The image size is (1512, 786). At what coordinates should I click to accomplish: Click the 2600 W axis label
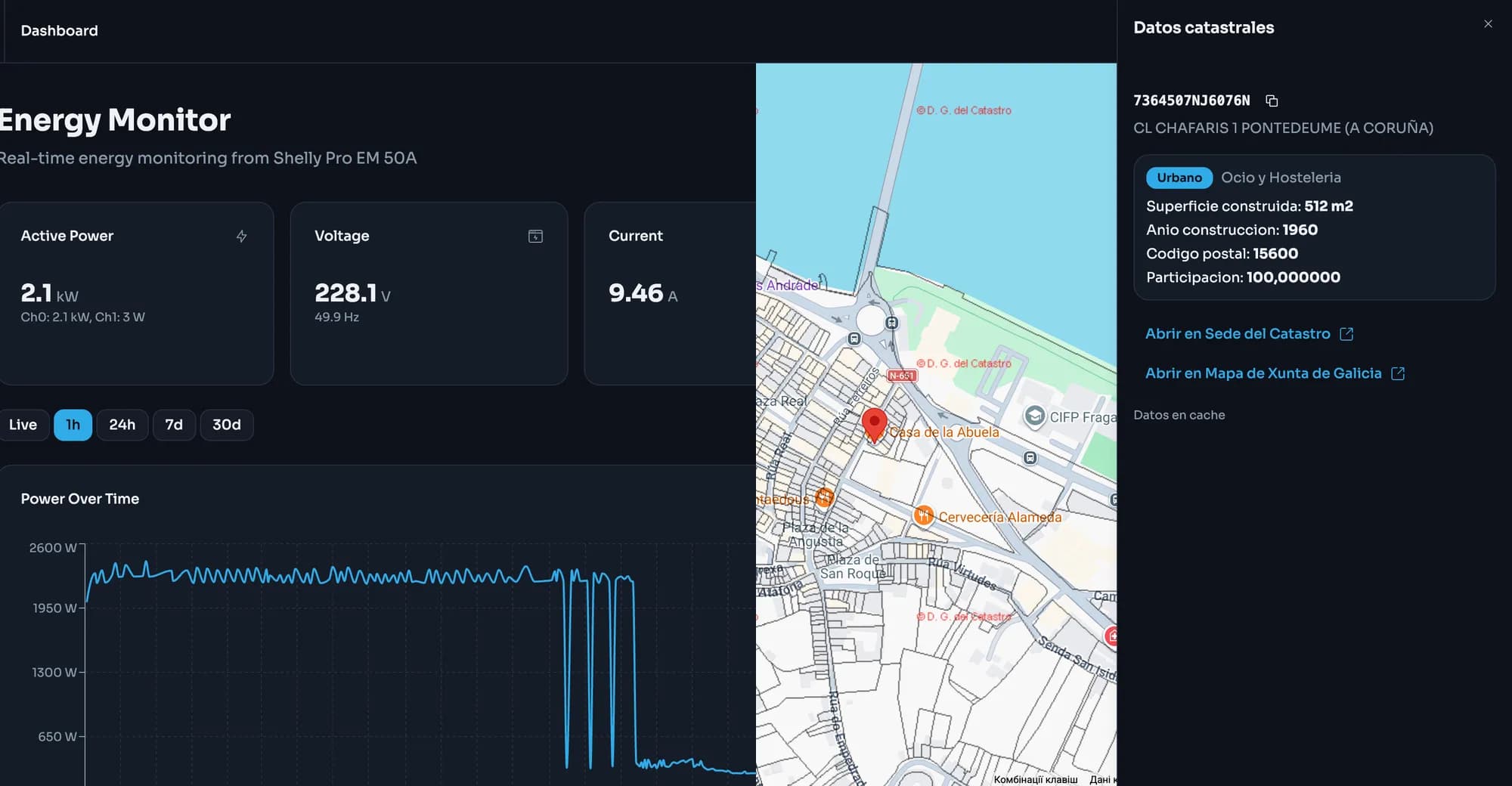click(x=52, y=548)
